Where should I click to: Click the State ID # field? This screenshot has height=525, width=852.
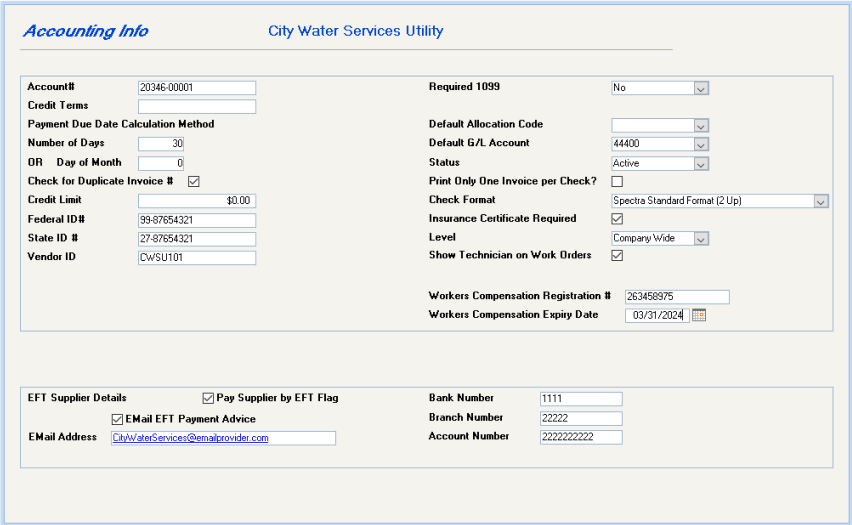197,239
